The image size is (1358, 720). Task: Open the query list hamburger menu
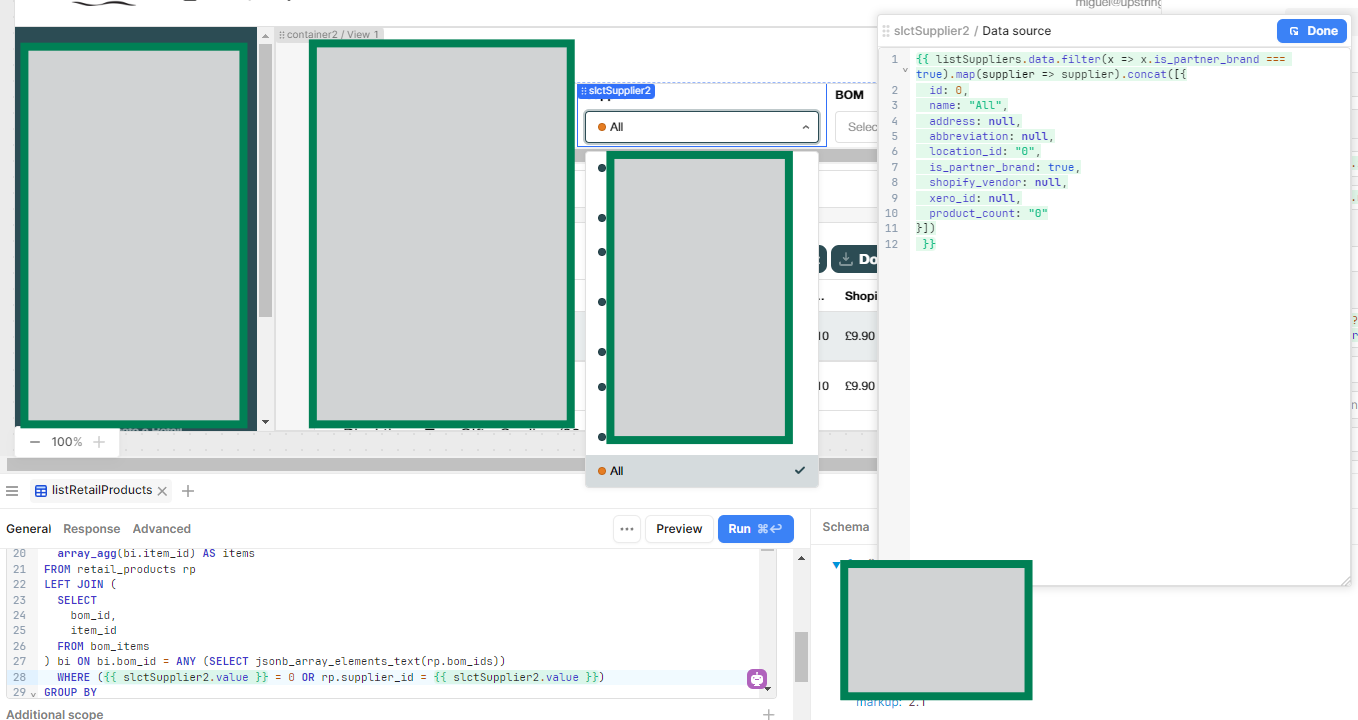(13, 491)
